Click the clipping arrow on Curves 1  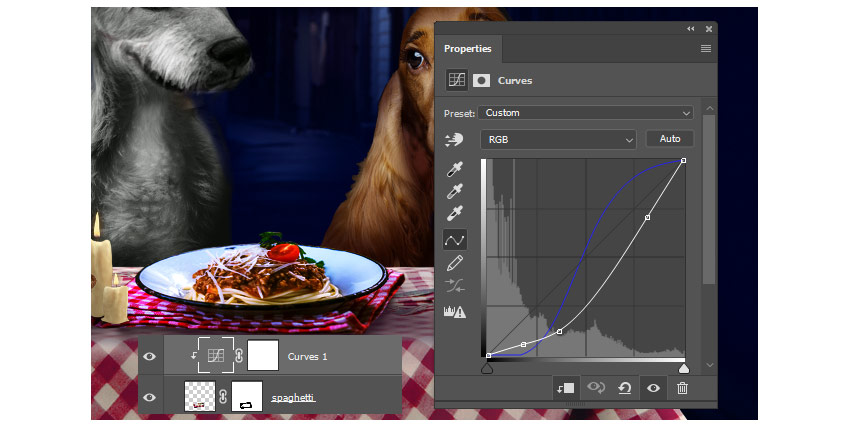click(194, 356)
